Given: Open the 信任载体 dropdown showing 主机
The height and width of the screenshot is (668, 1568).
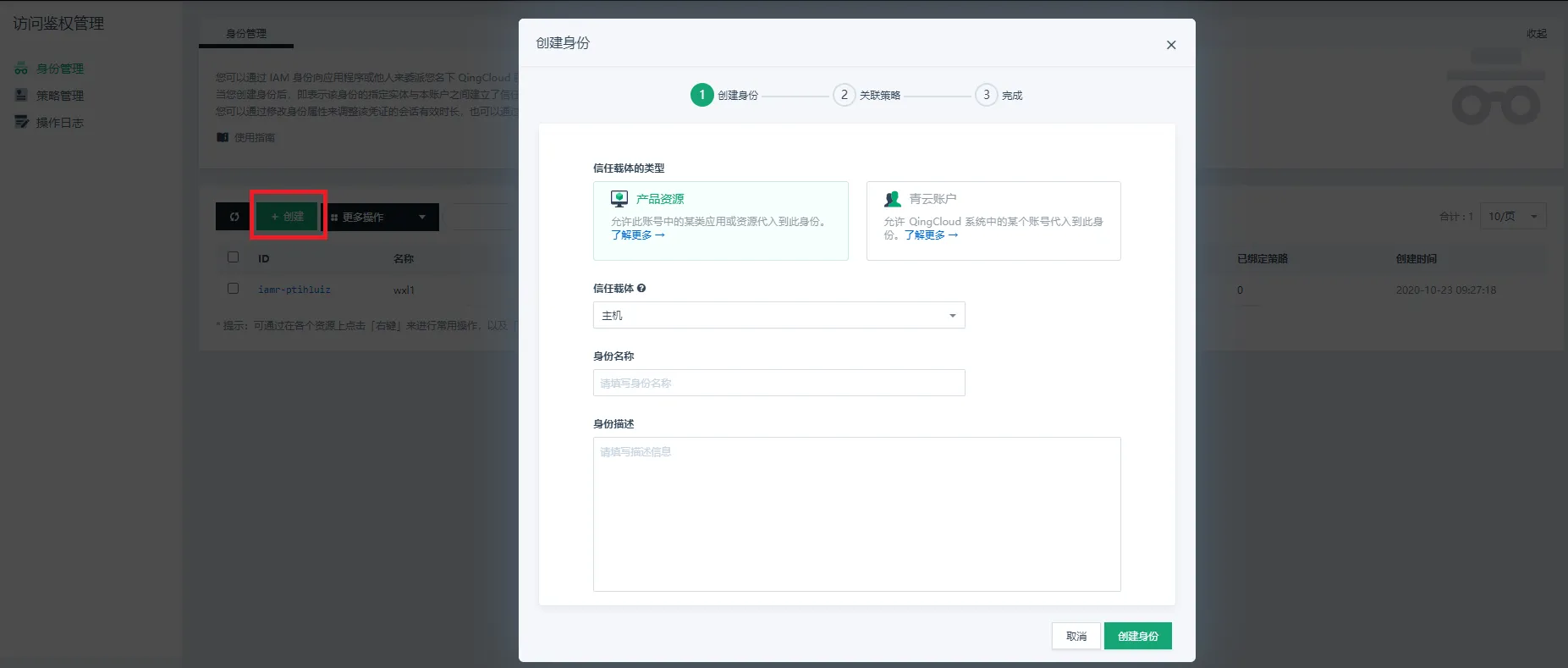Looking at the screenshot, I should pos(779,315).
